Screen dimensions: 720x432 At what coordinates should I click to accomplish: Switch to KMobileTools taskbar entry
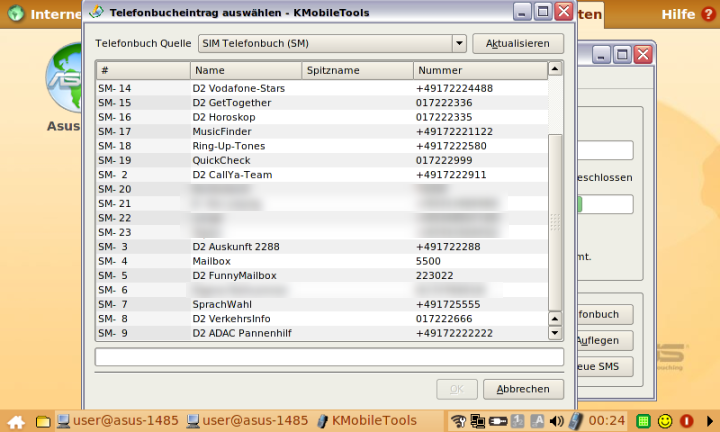coord(367,421)
